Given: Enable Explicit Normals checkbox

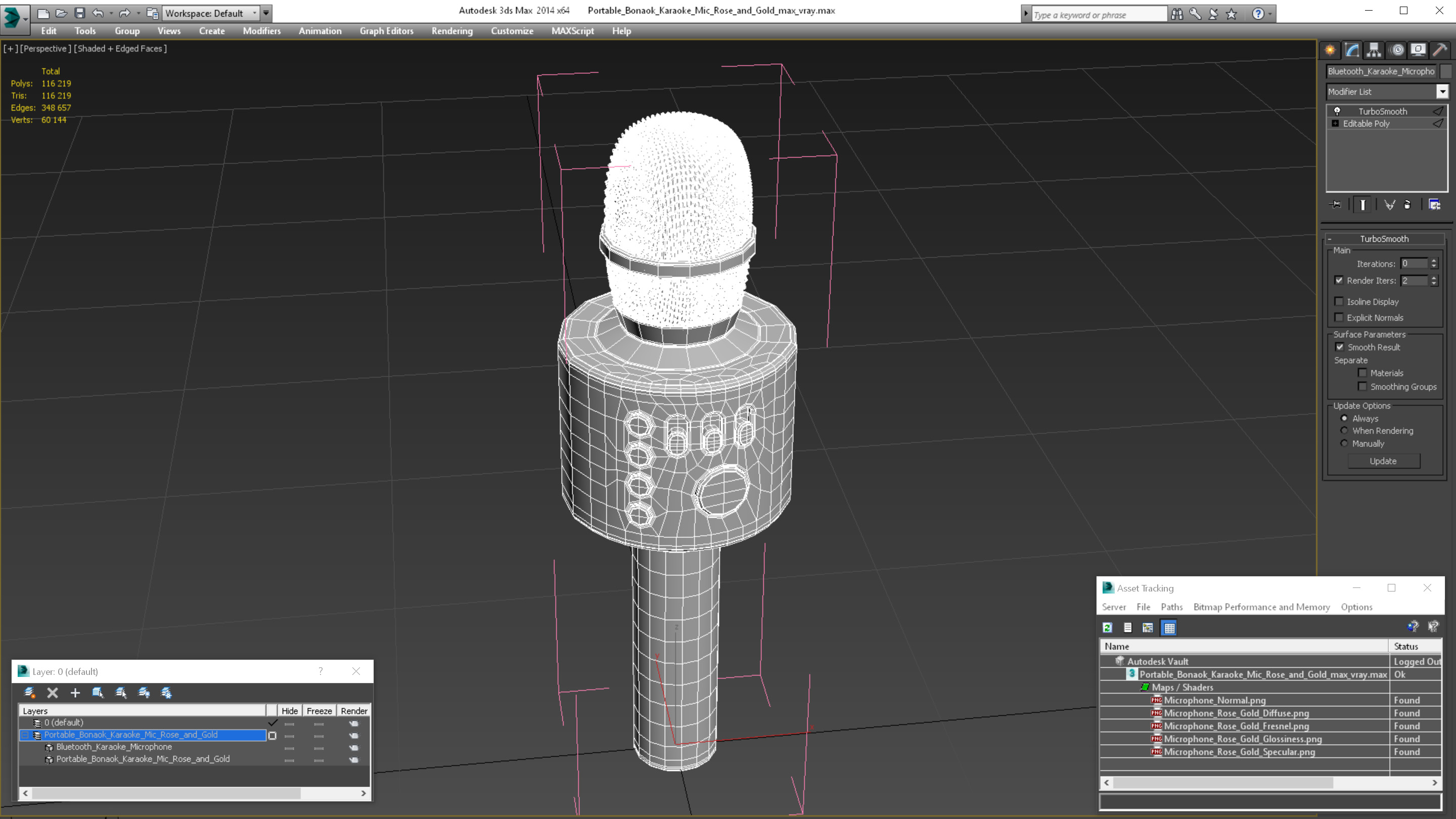Looking at the screenshot, I should point(1339,317).
